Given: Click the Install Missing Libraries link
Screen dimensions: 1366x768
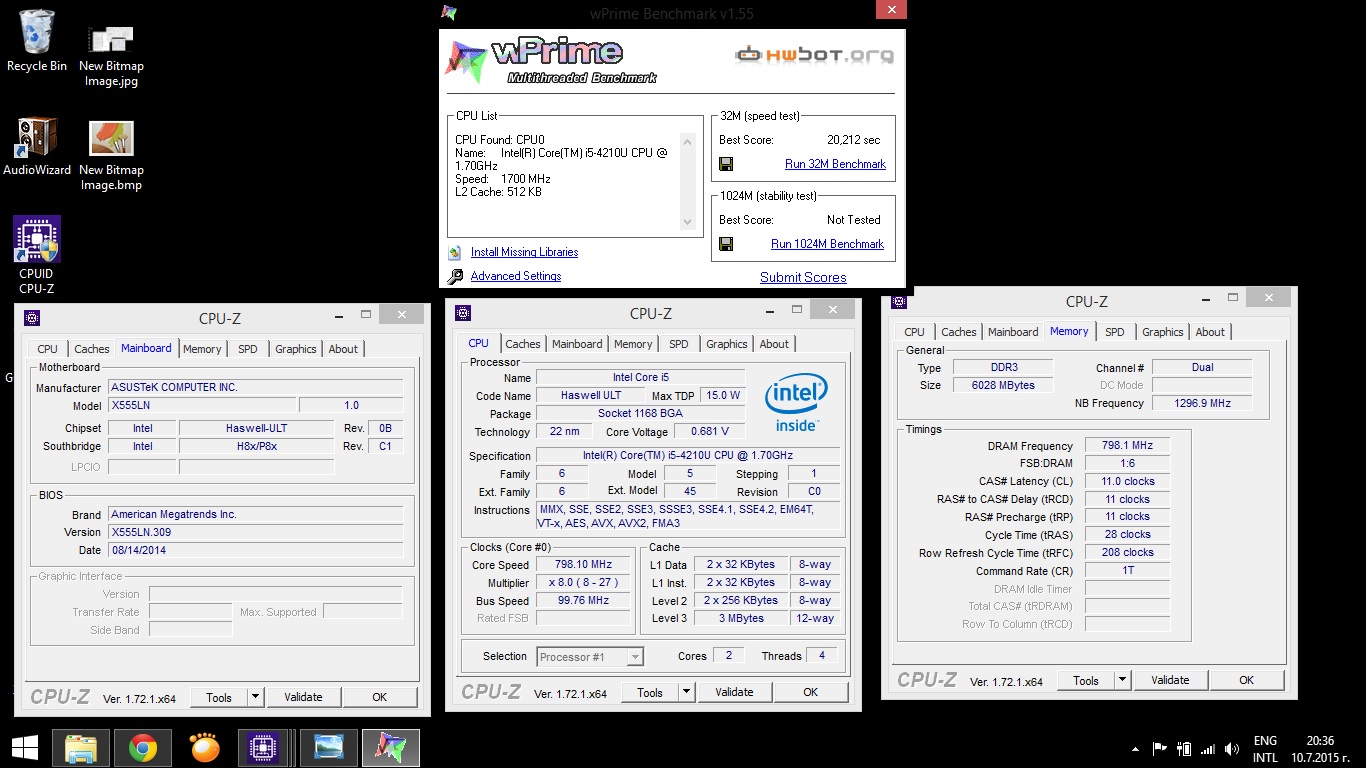Looking at the screenshot, I should [x=525, y=252].
